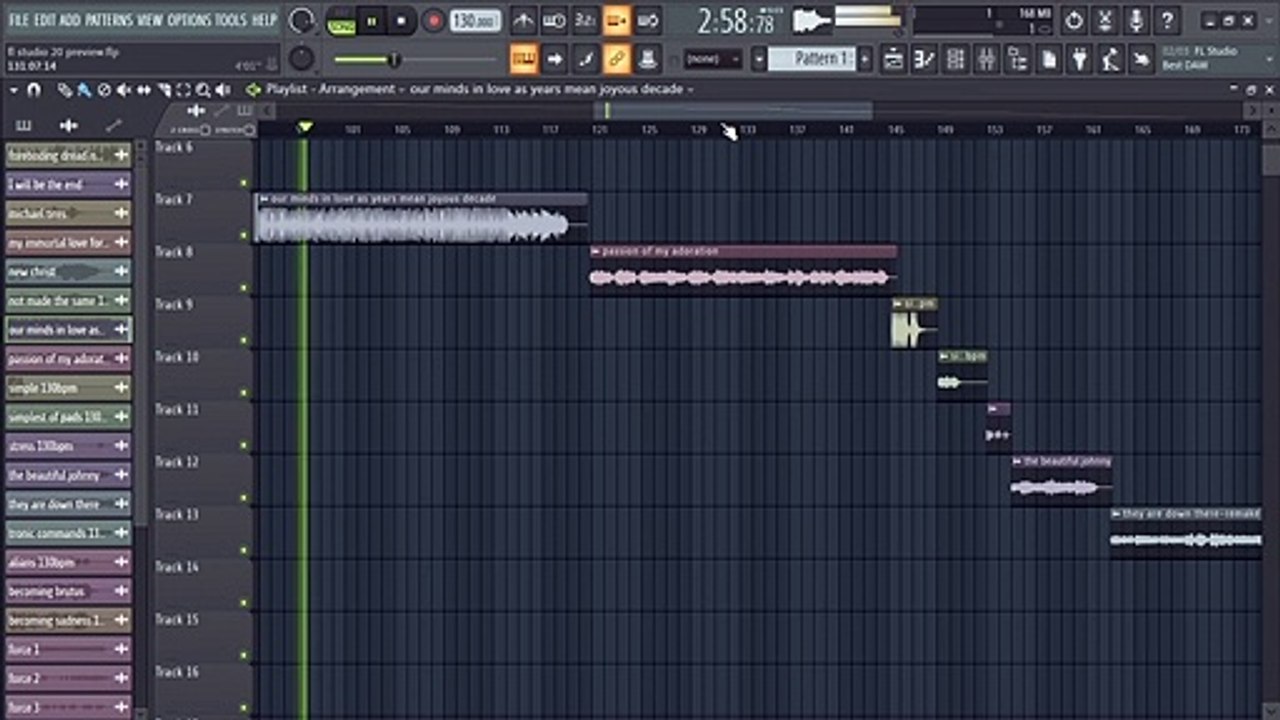Show audio clips filter in picker panel

(x=68, y=125)
